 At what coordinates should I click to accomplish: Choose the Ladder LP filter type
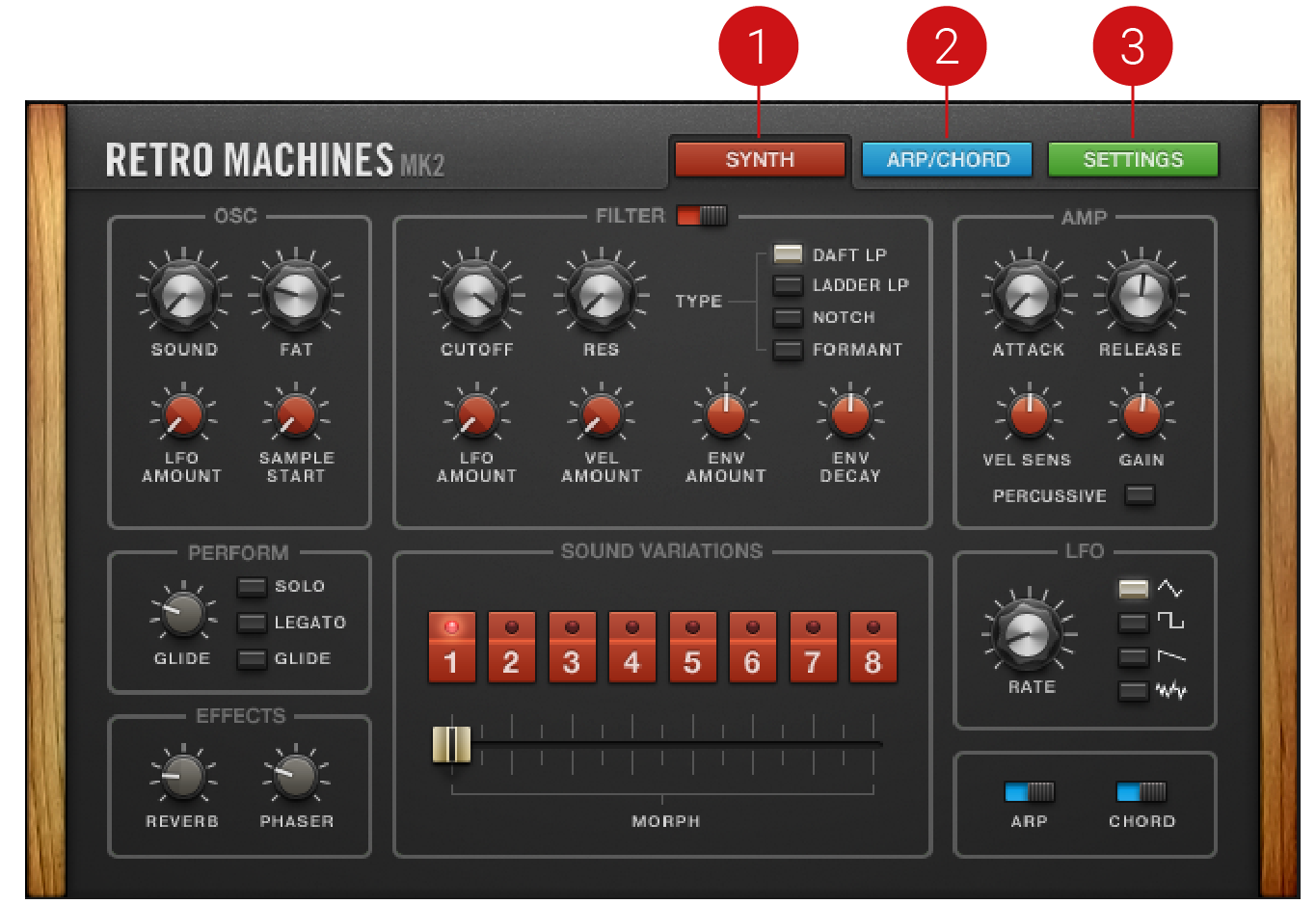tap(788, 286)
